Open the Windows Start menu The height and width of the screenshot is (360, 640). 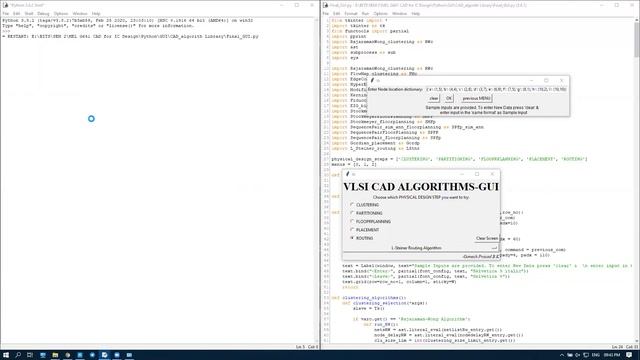(6, 355)
